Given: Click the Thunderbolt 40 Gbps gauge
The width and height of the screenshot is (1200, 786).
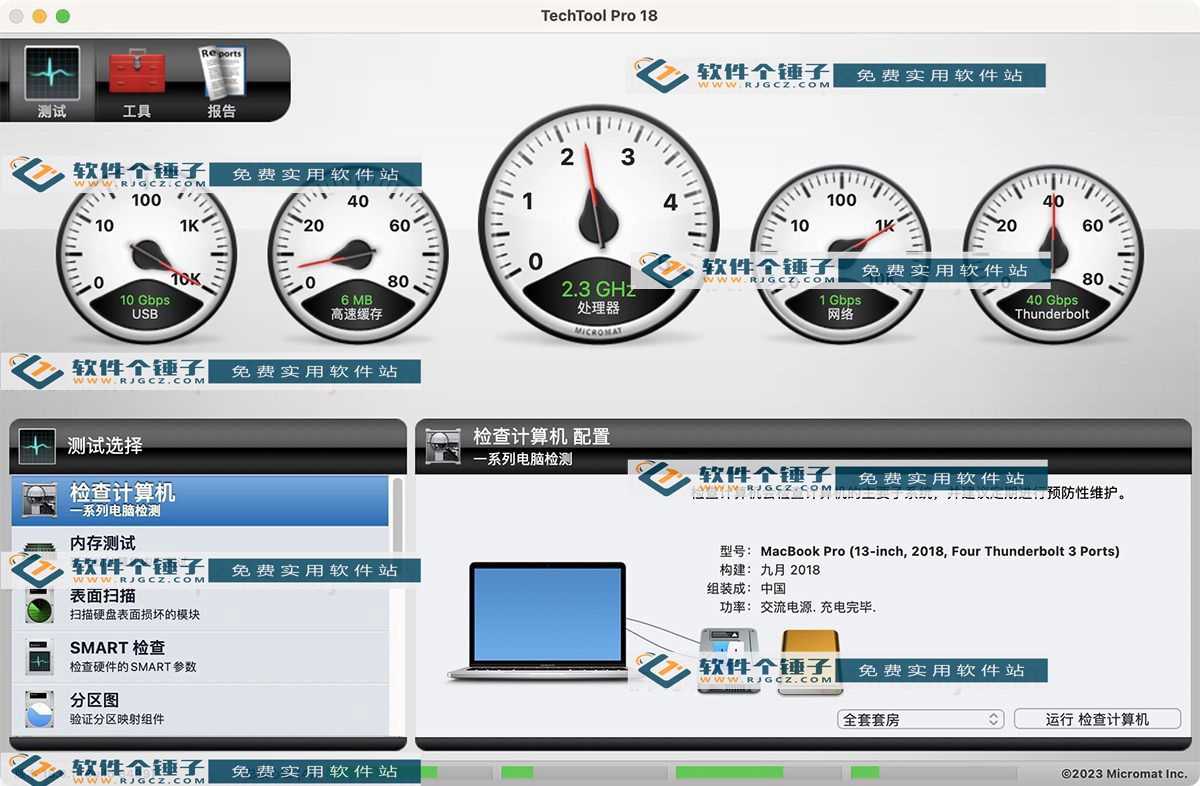Looking at the screenshot, I should tap(1053, 254).
